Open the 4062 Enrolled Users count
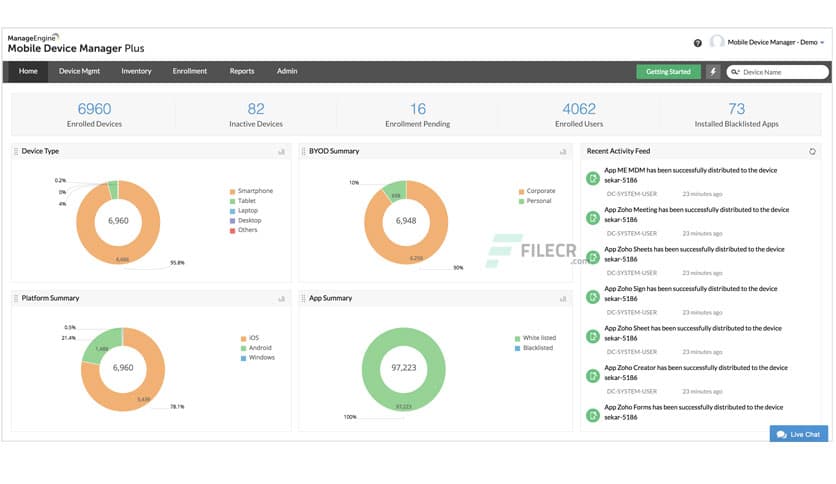 (x=579, y=109)
